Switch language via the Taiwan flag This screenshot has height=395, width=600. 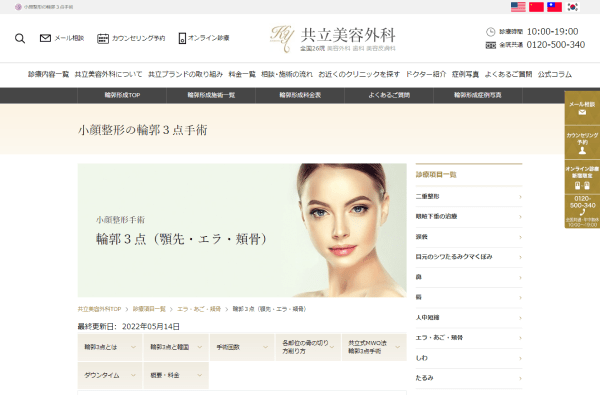554,7
